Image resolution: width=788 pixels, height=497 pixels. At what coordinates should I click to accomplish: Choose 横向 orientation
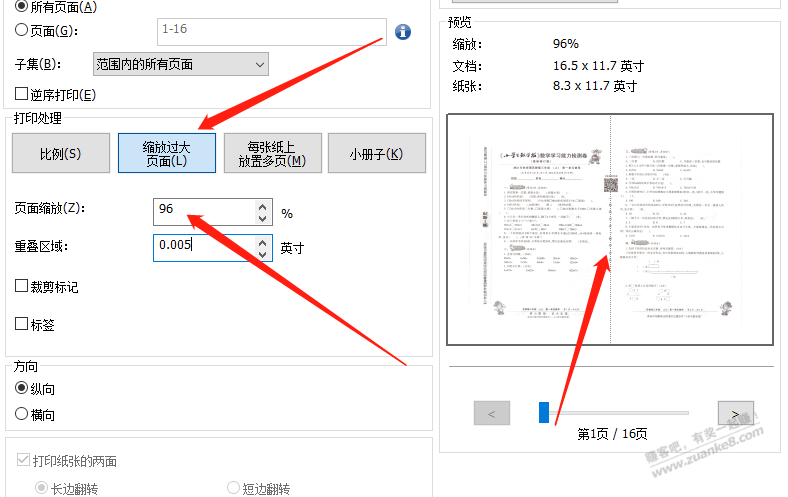[22, 414]
